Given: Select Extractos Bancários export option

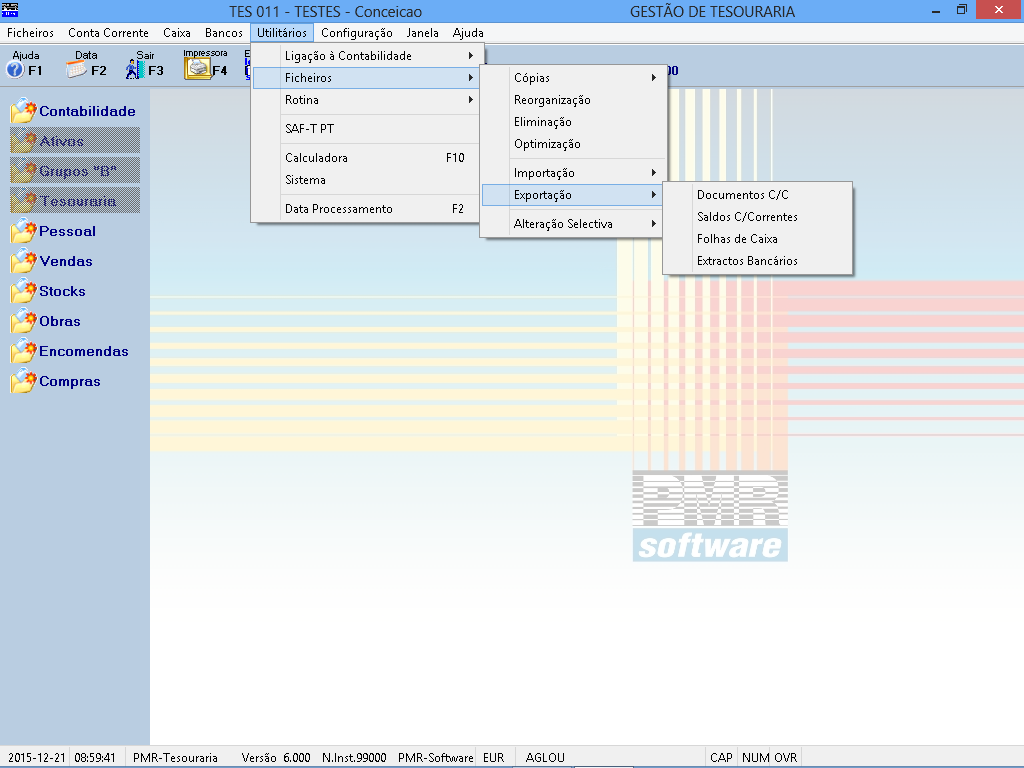Looking at the screenshot, I should 758,261.
